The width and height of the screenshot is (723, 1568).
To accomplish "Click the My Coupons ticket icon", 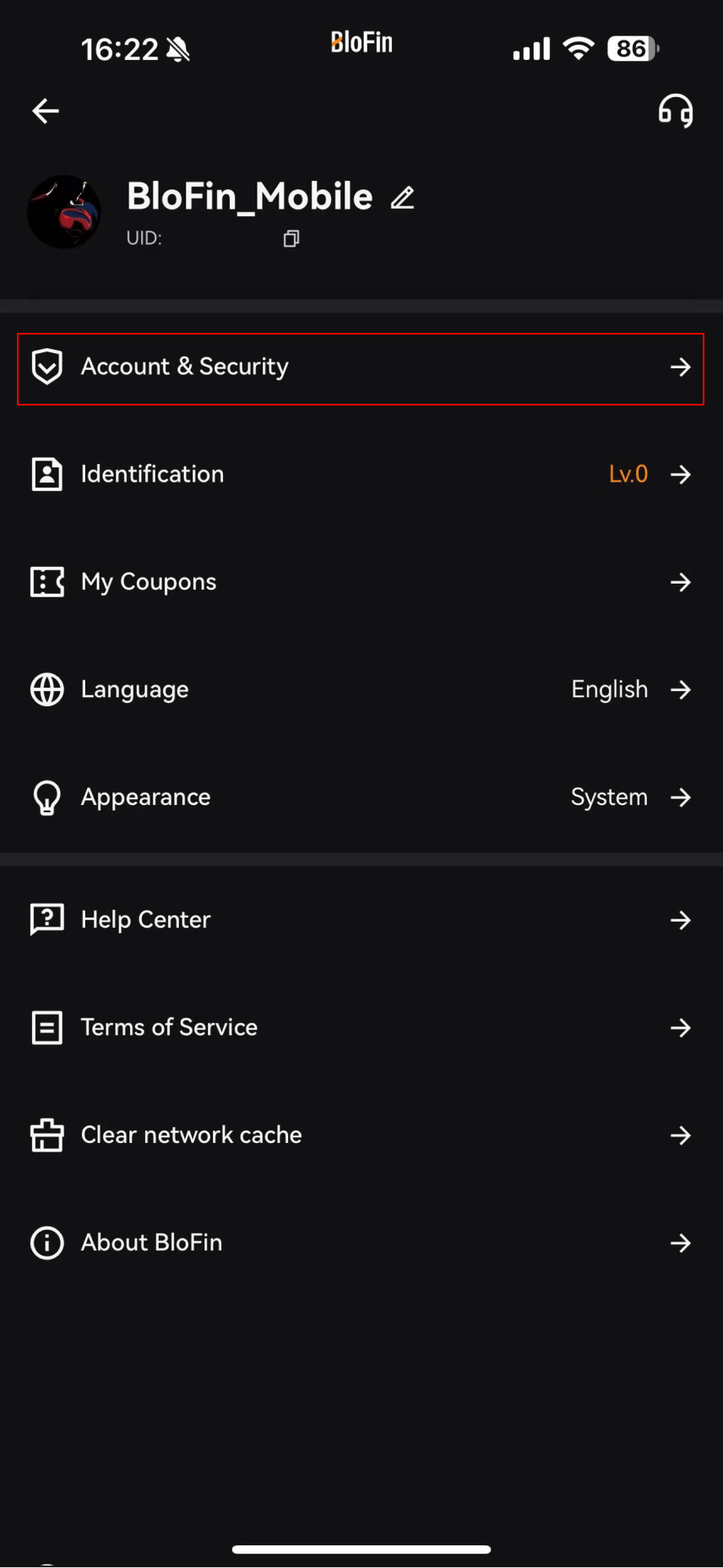I will pyautogui.click(x=47, y=582).
